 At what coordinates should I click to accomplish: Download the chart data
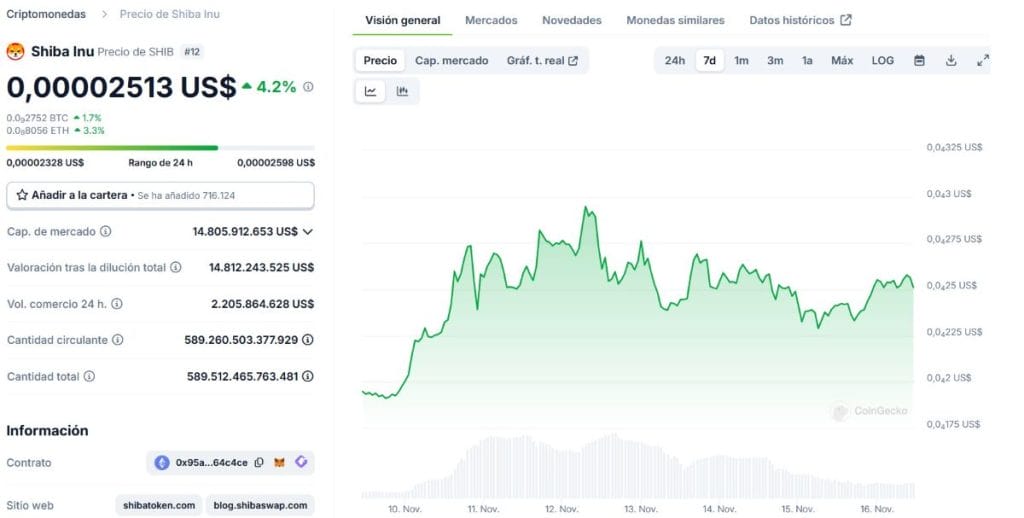pos(952,61)
